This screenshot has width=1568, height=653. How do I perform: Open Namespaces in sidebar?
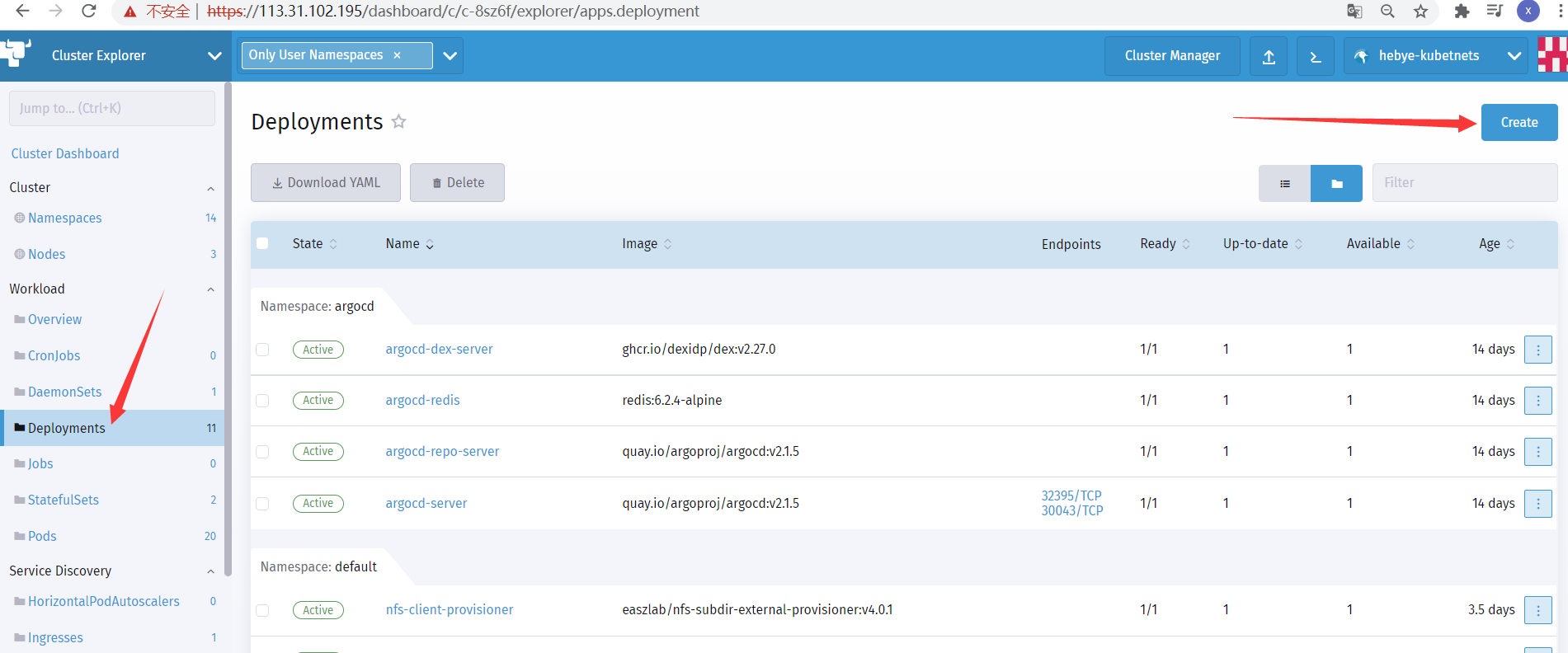point(65,218)
